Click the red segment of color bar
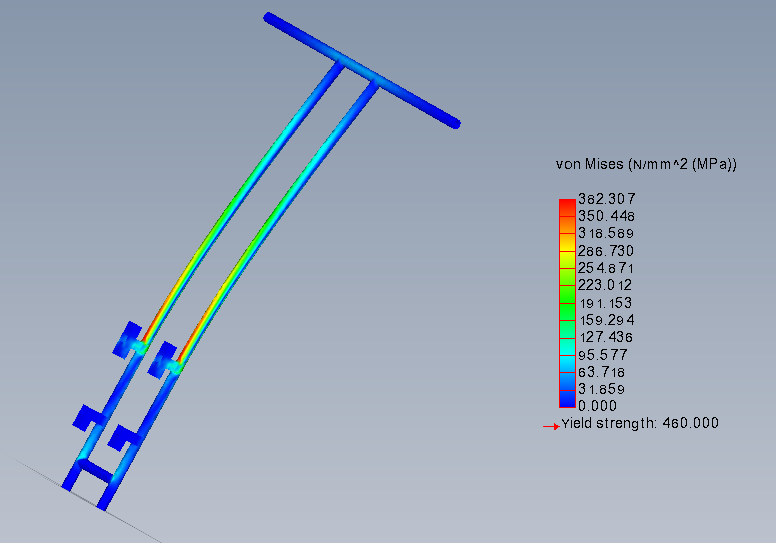Image resolution: width=776 pixels, height=543 pixels. (x=567, y=206)
